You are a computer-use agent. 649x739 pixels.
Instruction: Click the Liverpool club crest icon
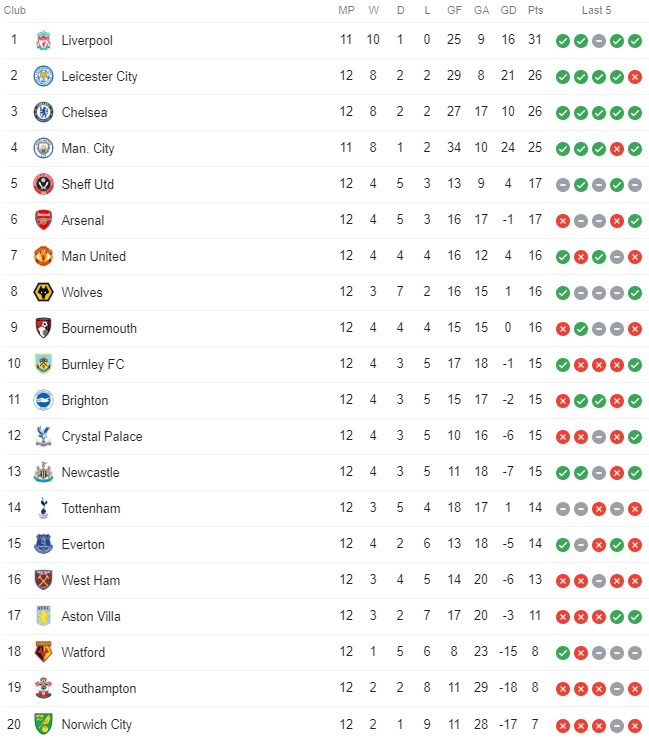43,41
